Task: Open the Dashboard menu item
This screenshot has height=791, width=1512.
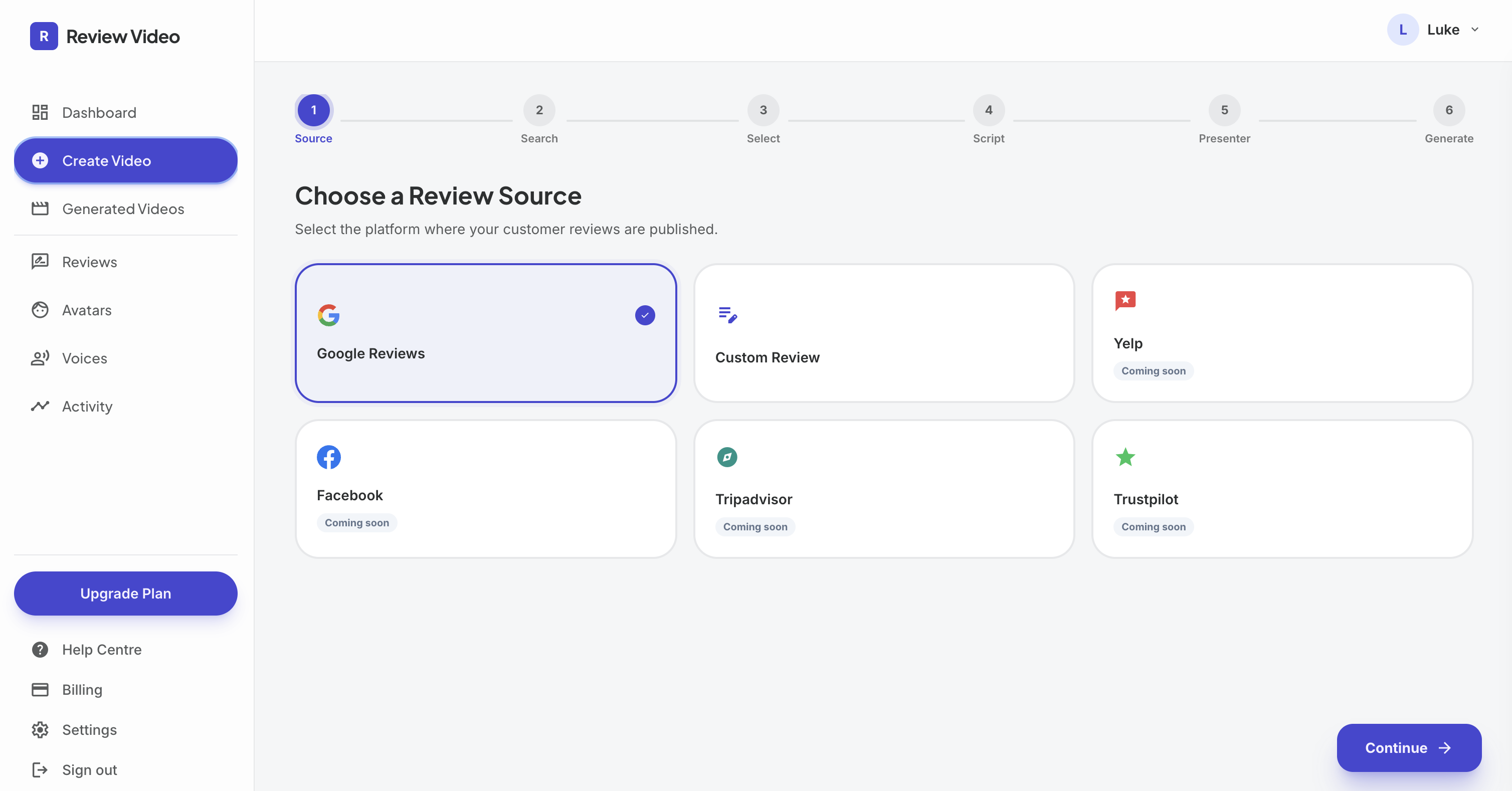Action: click(x=126, y=112)
